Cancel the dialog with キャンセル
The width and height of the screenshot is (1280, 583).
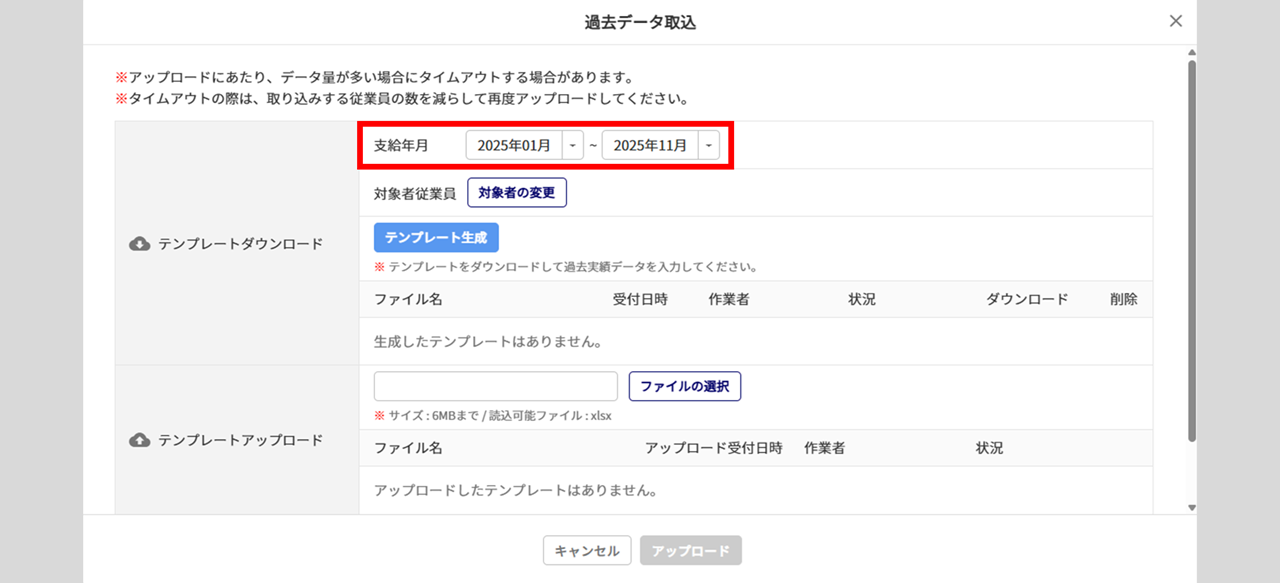pos(587,551)
